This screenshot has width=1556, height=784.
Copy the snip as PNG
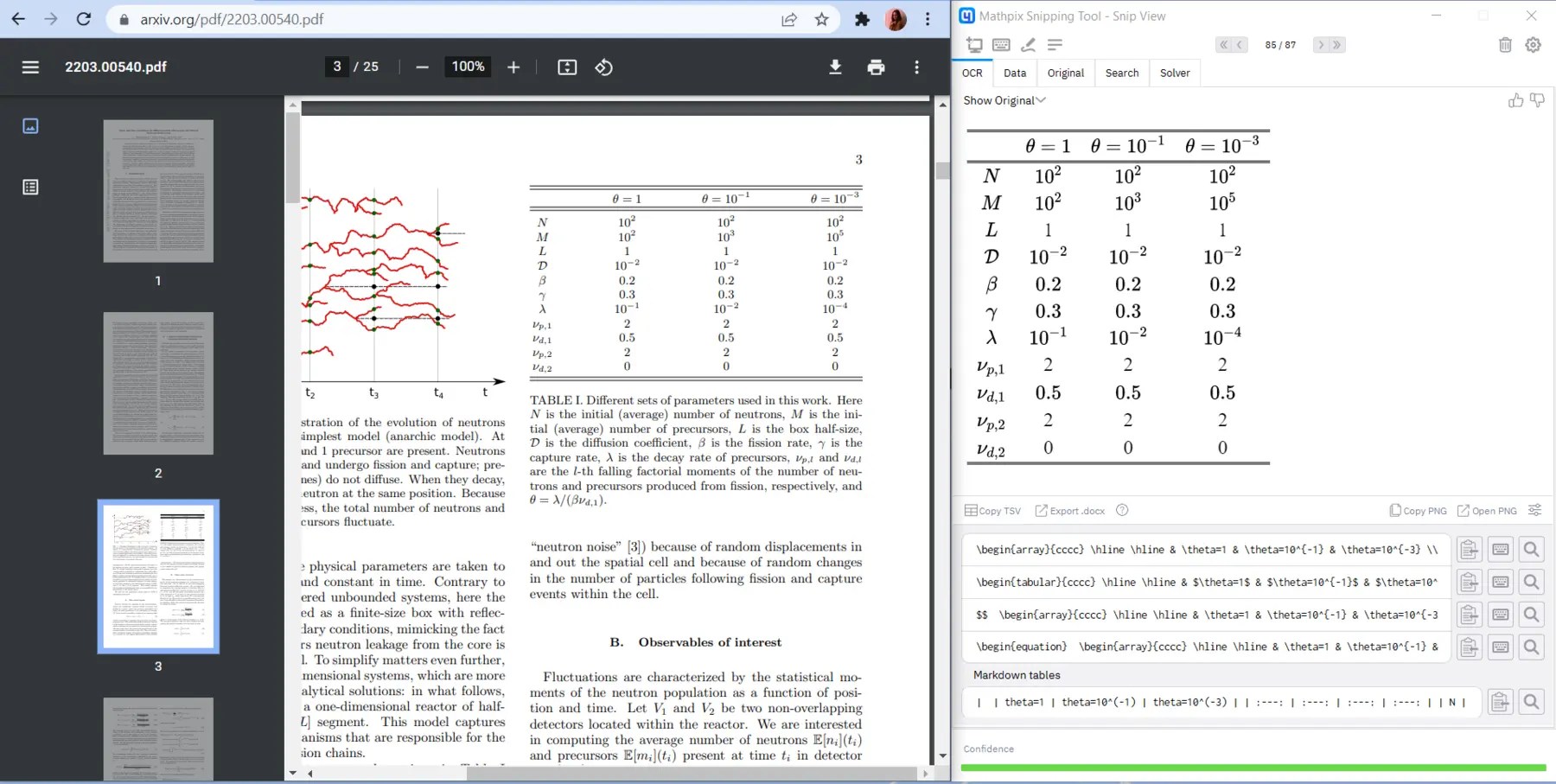pos(1417,510)
